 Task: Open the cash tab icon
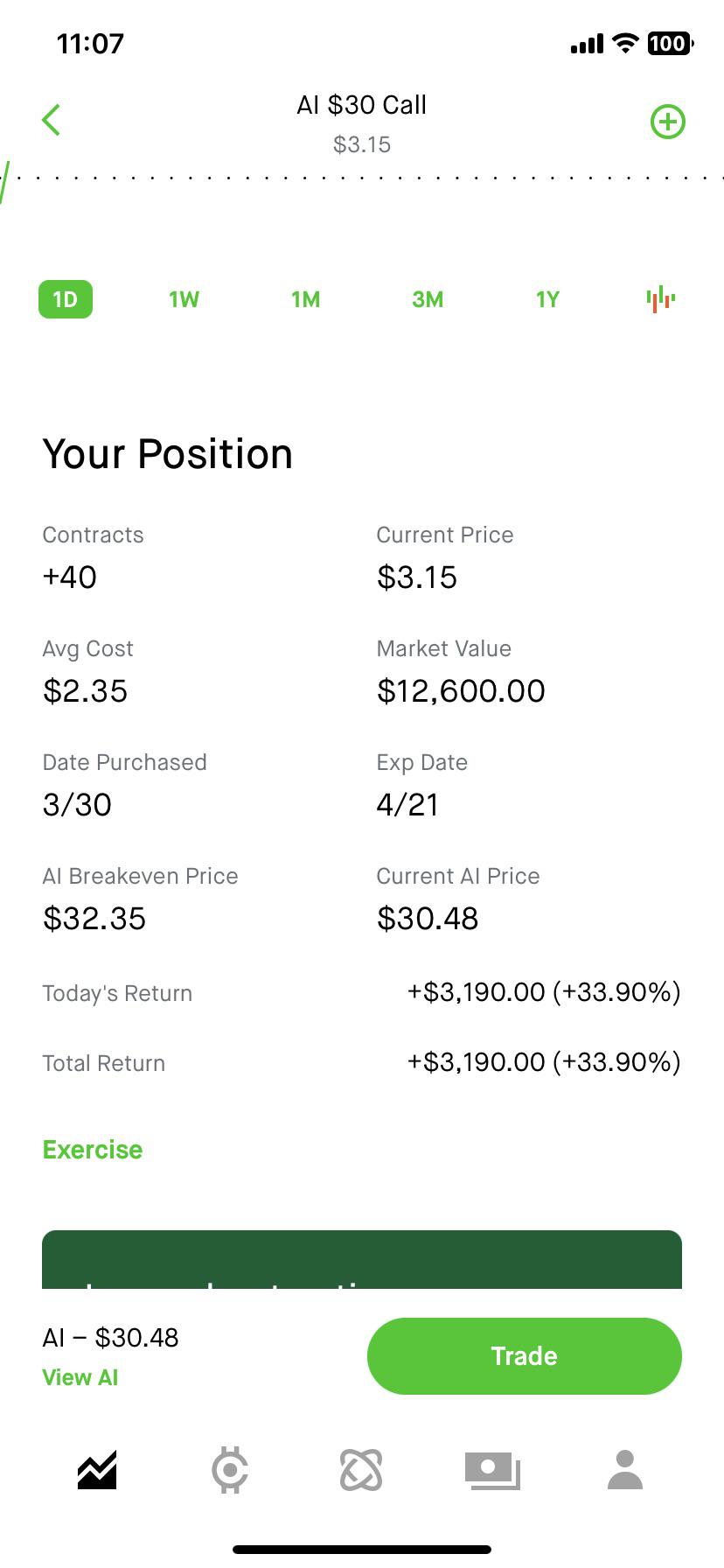point(492,1470)
